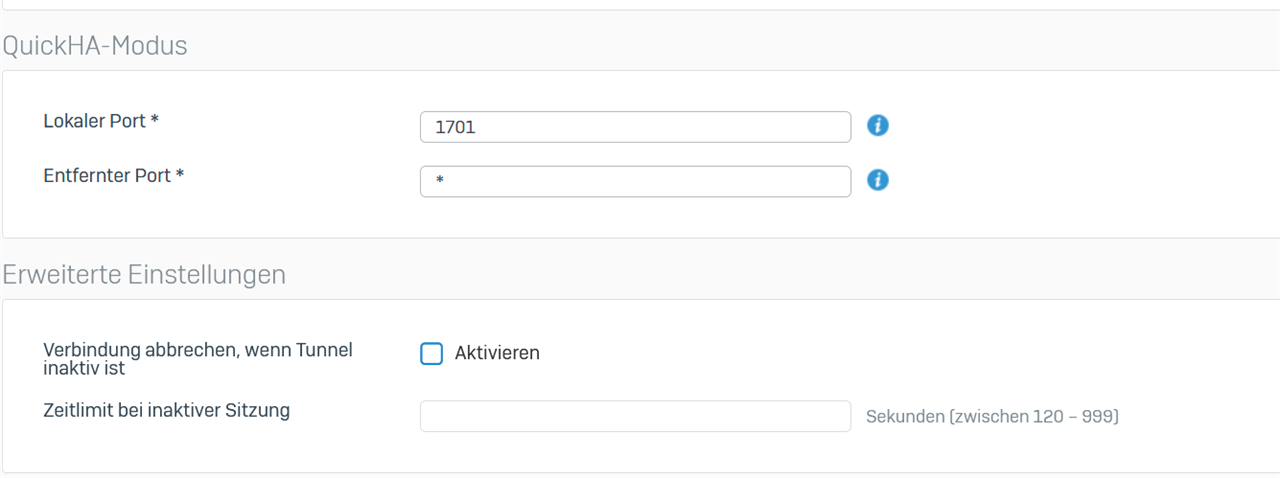
Task: Click the QuickHA-Modus section heading
Action: click(x=94, y=46)
